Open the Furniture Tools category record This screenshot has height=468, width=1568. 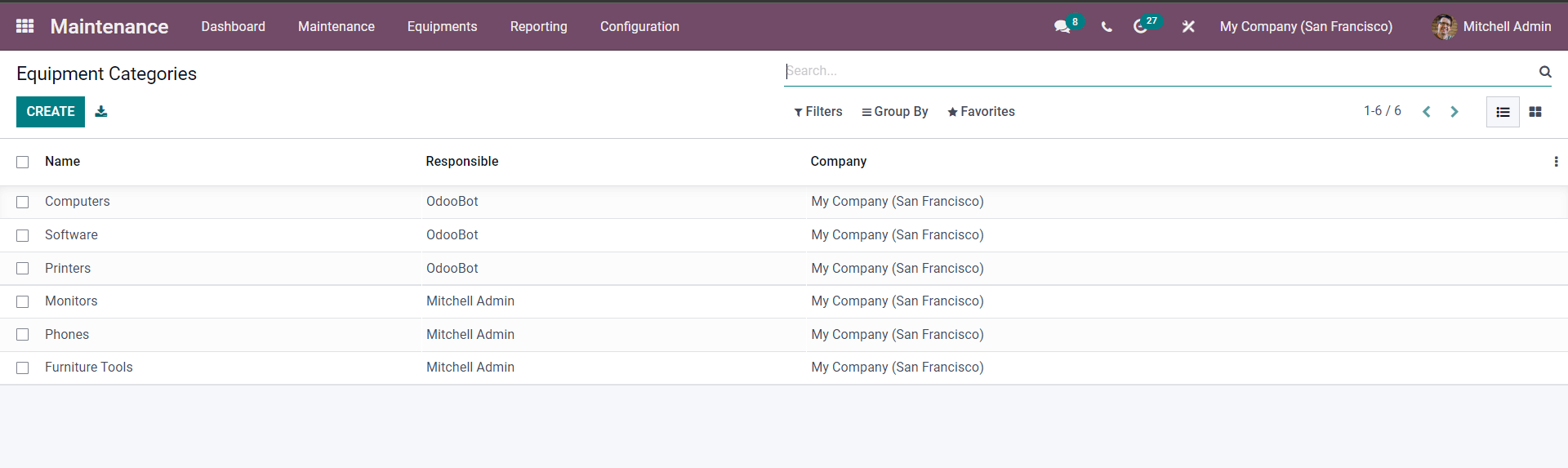pos(89,368)
